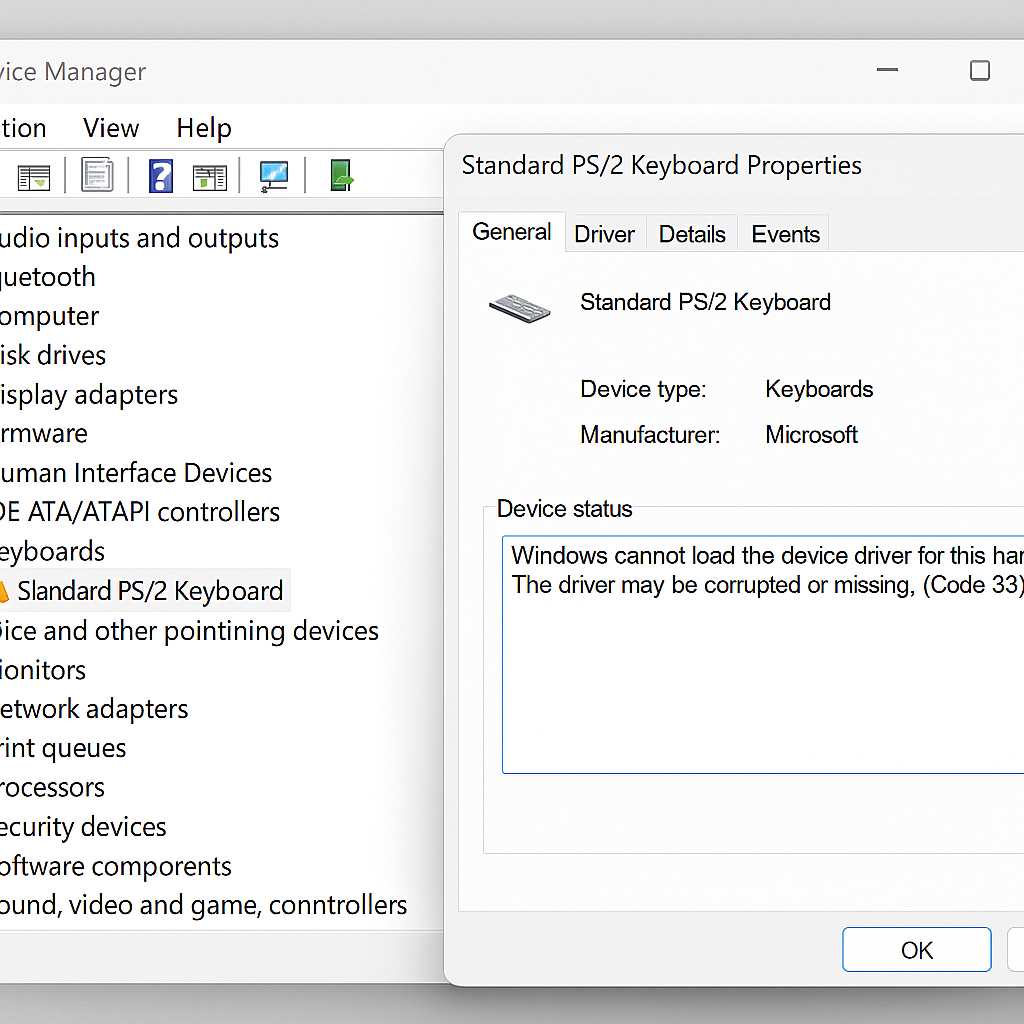Click the action pane icon beside Help icon
Screen dimensions: 1024x1024
(210, 177)
